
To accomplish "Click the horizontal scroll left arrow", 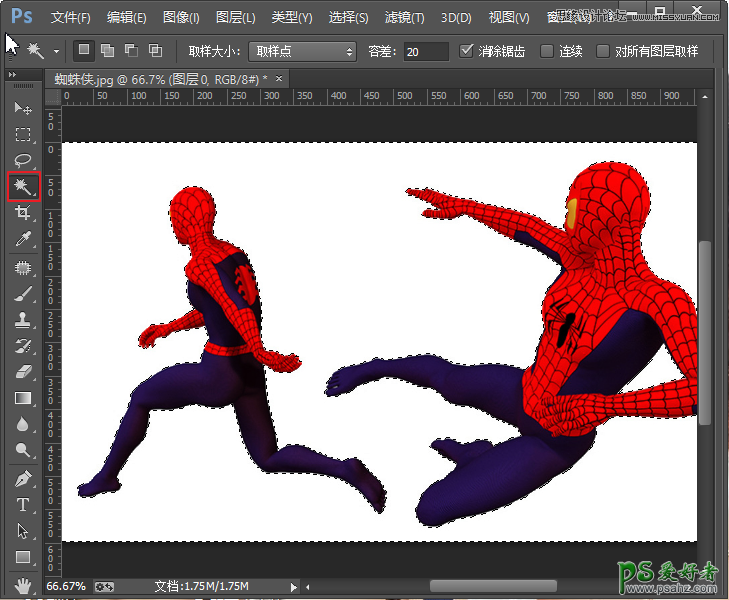I will coord(308,587).
